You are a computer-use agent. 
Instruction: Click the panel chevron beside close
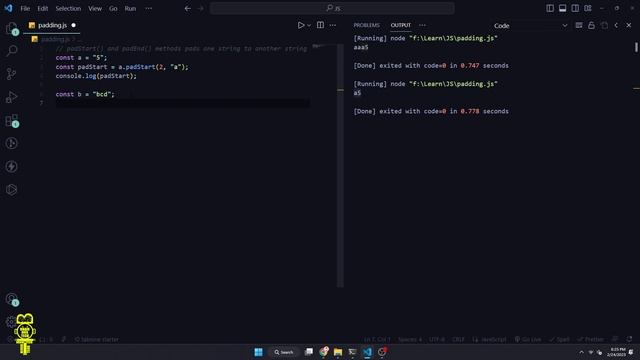click(x=616, y=25)
